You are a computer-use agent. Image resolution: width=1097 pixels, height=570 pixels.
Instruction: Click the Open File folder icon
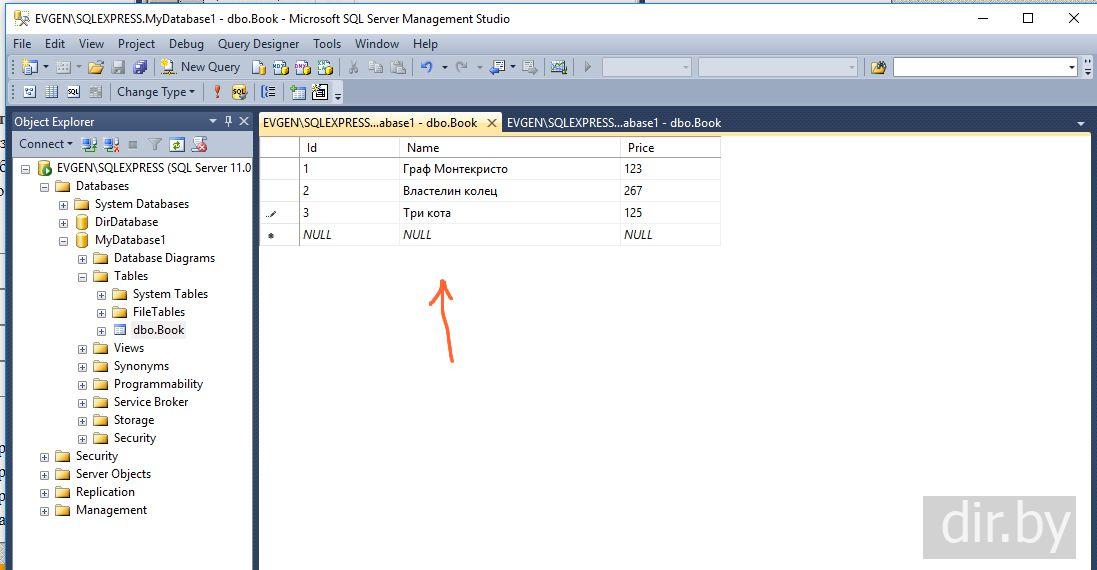[96, 67]
